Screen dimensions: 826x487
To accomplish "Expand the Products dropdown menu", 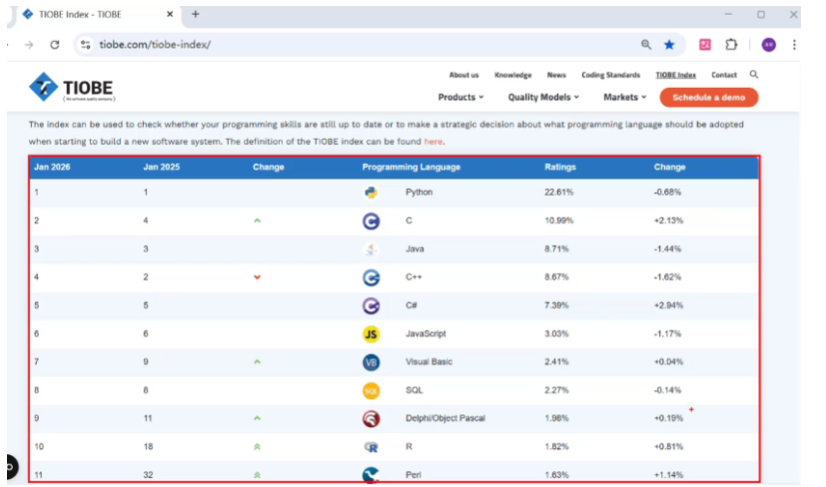I will 460,97.
